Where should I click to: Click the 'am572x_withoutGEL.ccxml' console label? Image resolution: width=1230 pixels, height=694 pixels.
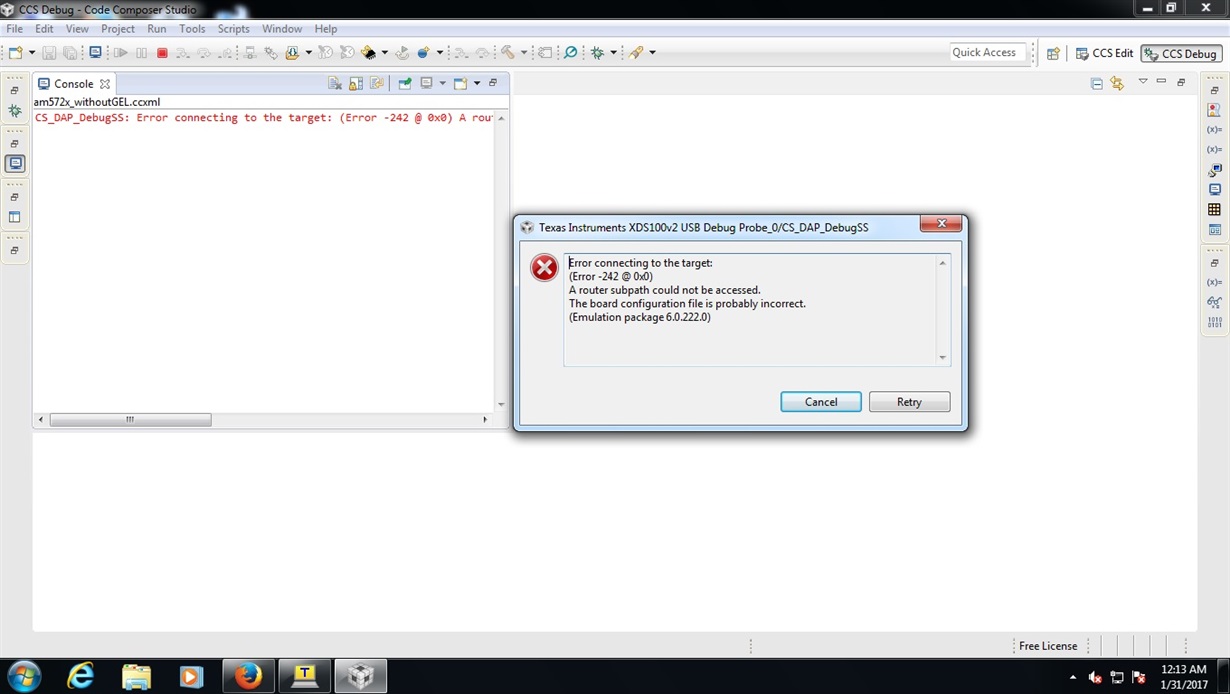[x=97, y=102]
